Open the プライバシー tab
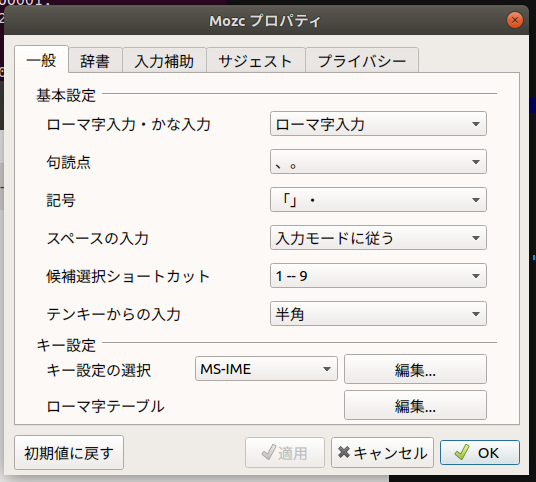The width and height of the screenshot is (536, 482). (362, 60)
